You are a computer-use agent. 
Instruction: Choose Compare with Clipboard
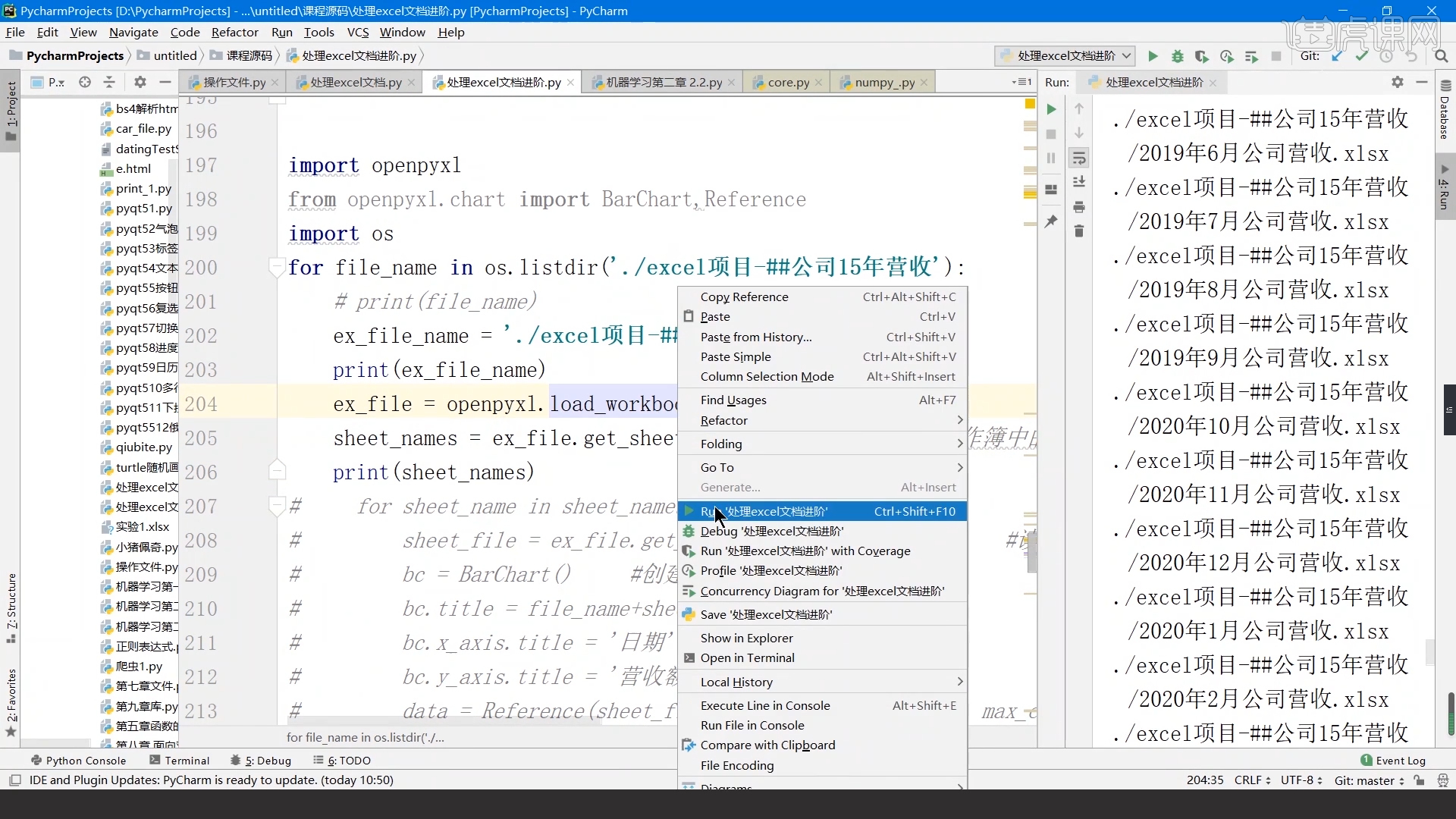click(x=823, y=745)
